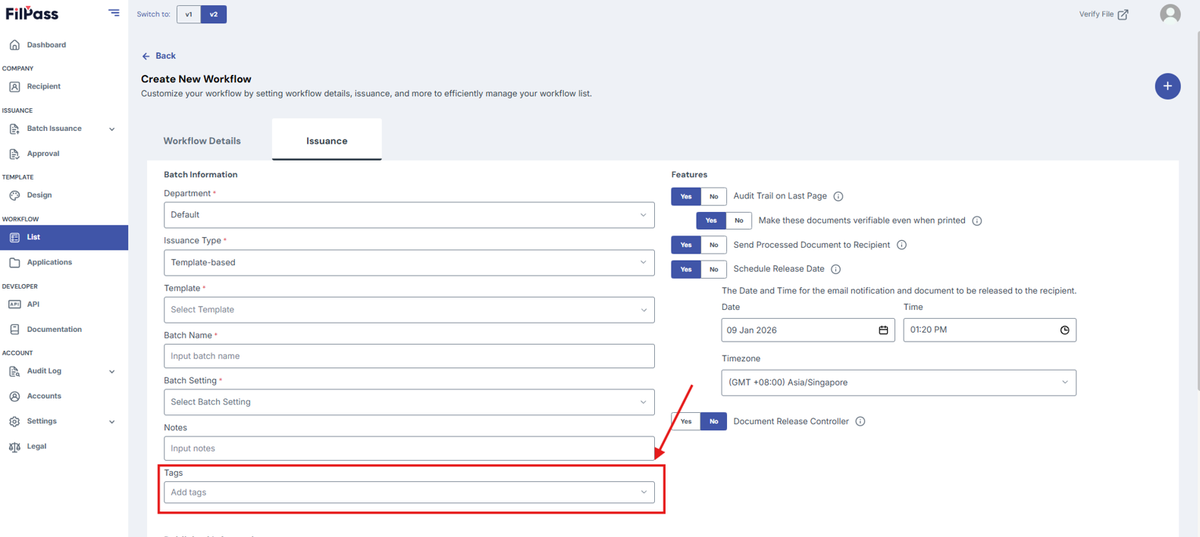Click the Approval document icon

[x=14, y=154]
